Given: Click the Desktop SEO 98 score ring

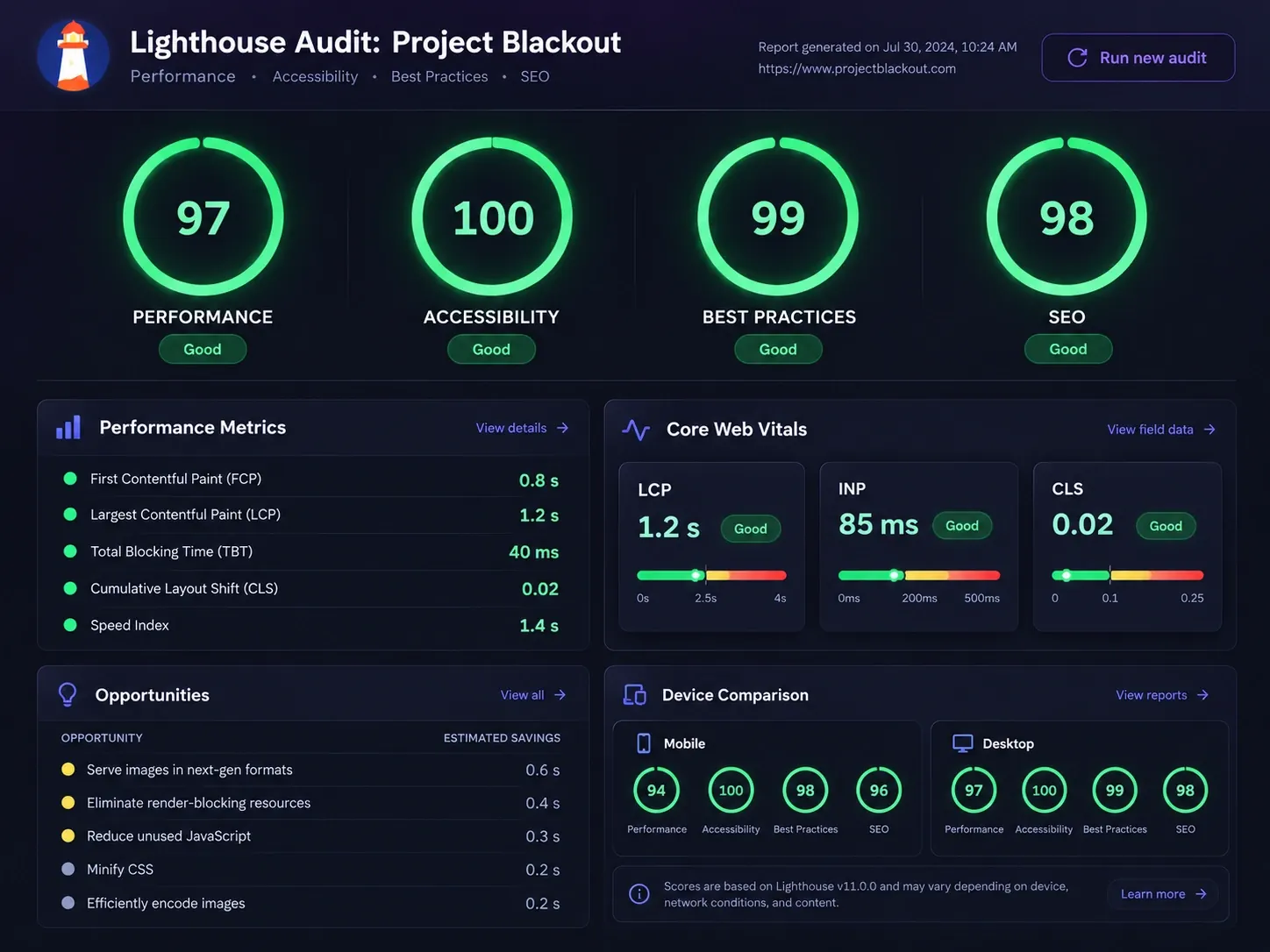Looking at the screenshot, I should [1185, 791].
